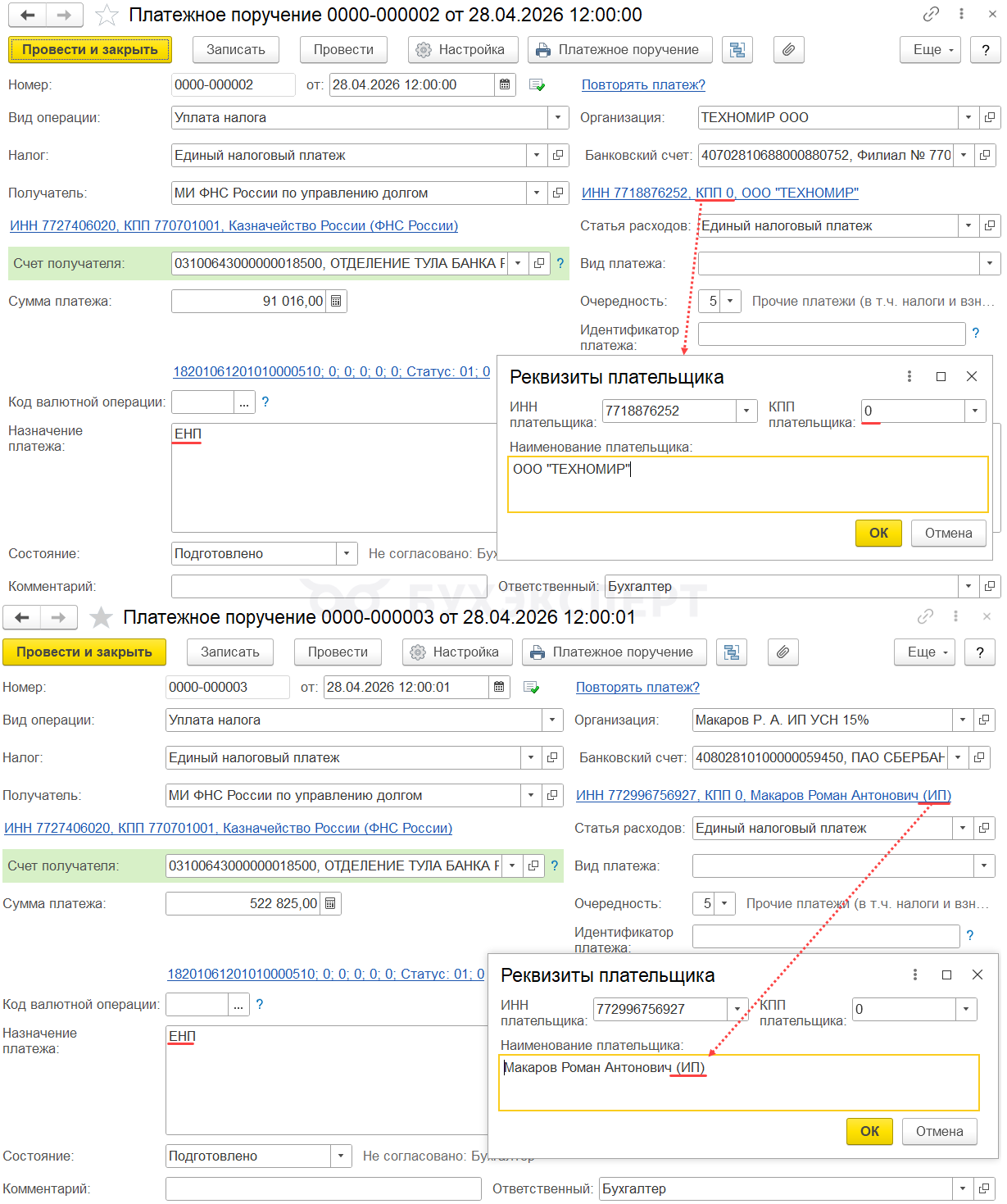
Task: Open Налог item in order 0000-000002
Action: [x=558, y=155]
